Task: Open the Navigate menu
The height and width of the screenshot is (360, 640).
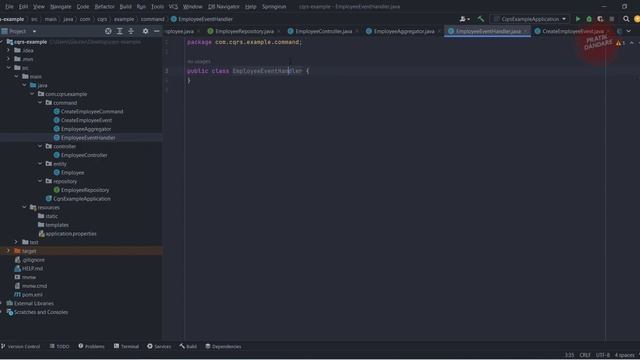Action: (x=60, y=7)
